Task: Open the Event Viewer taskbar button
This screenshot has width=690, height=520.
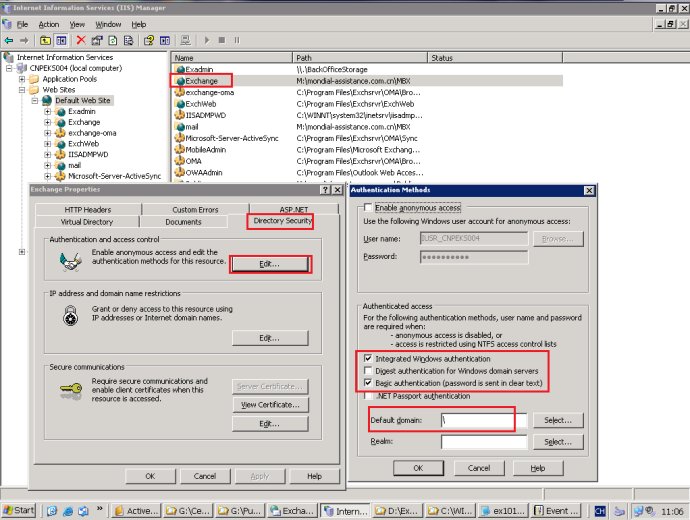Action: (x=554, y=511)
